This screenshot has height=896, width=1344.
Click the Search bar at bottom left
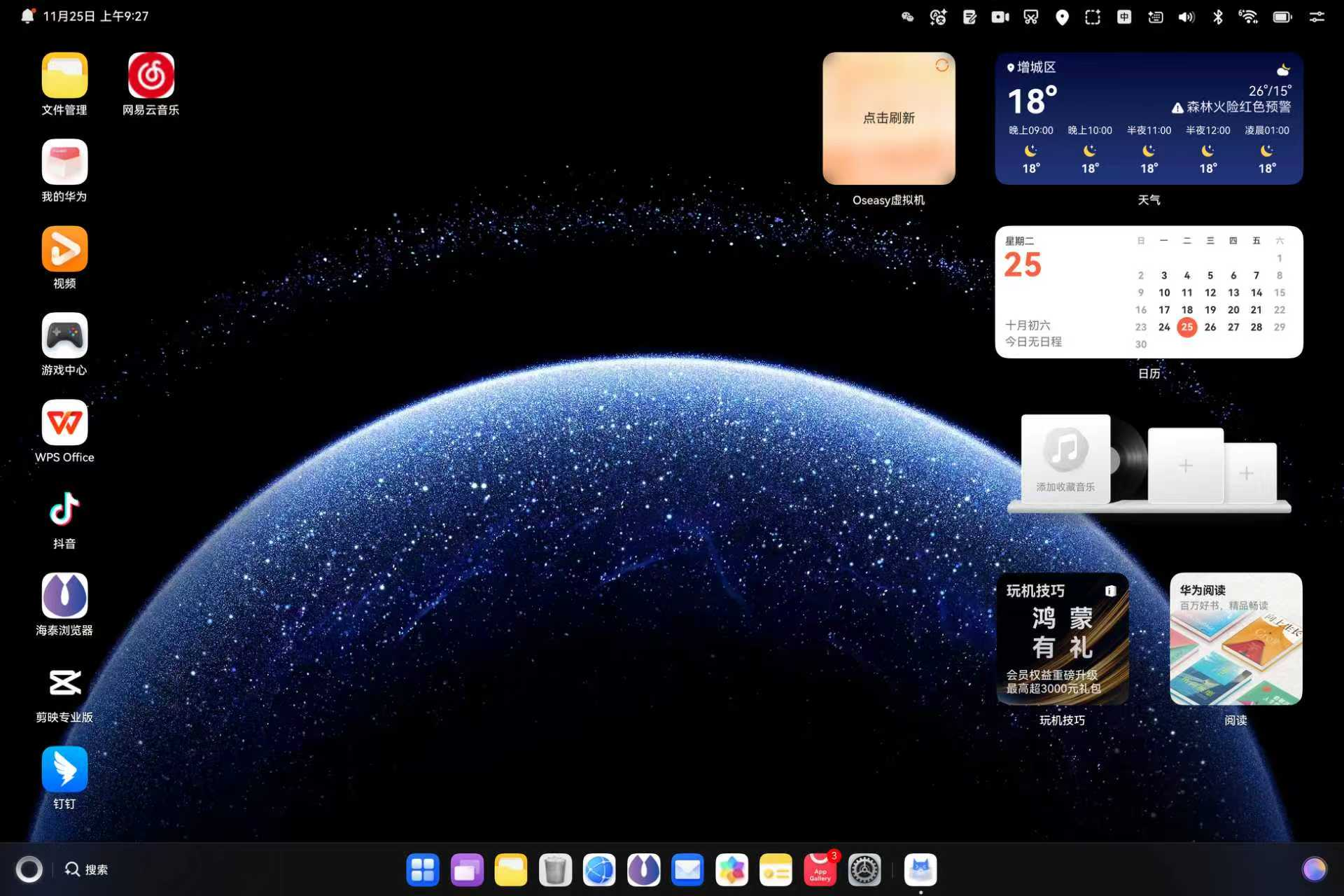click(x=87, y=869)
